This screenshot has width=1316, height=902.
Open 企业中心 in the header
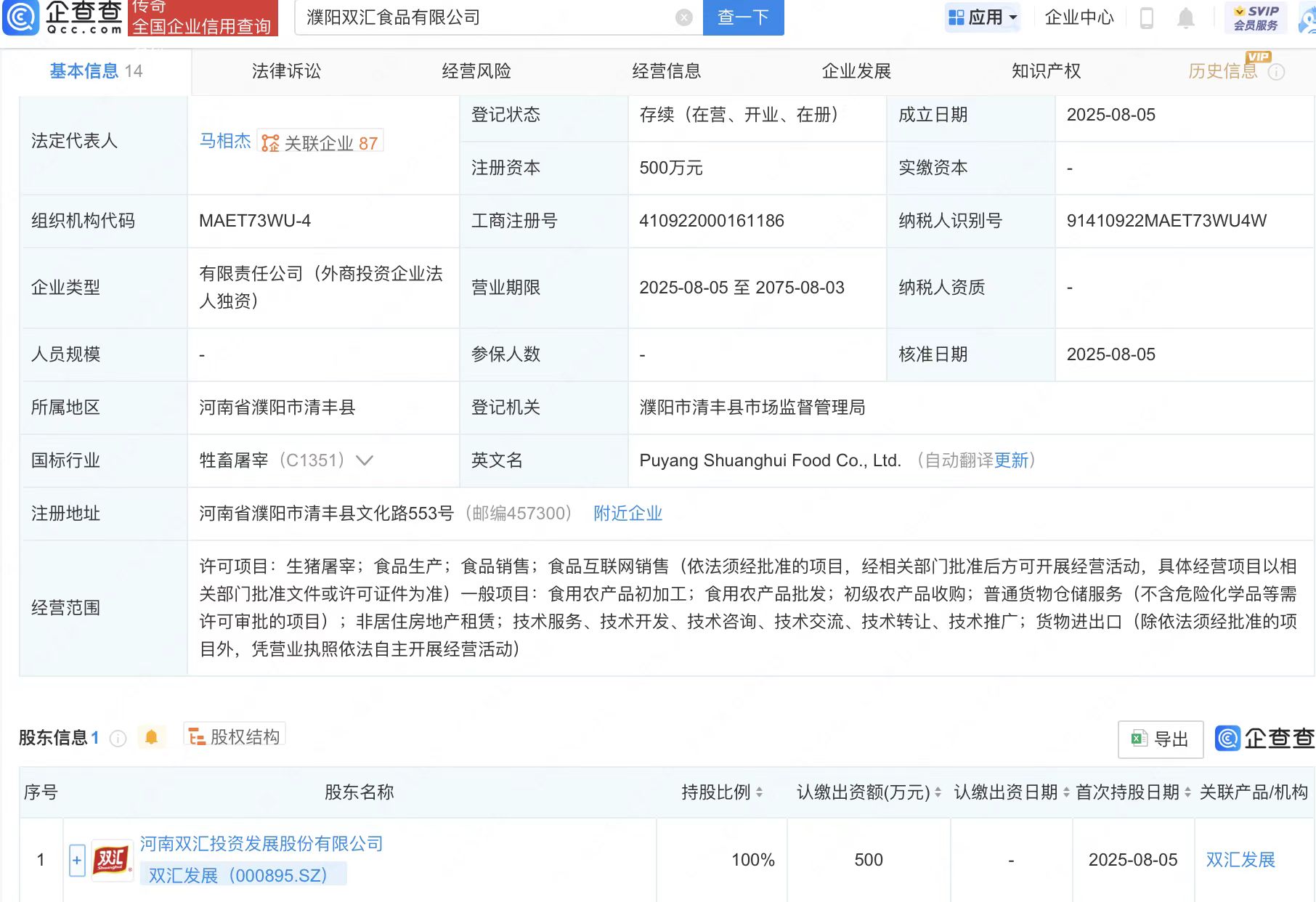point(1079,17)
